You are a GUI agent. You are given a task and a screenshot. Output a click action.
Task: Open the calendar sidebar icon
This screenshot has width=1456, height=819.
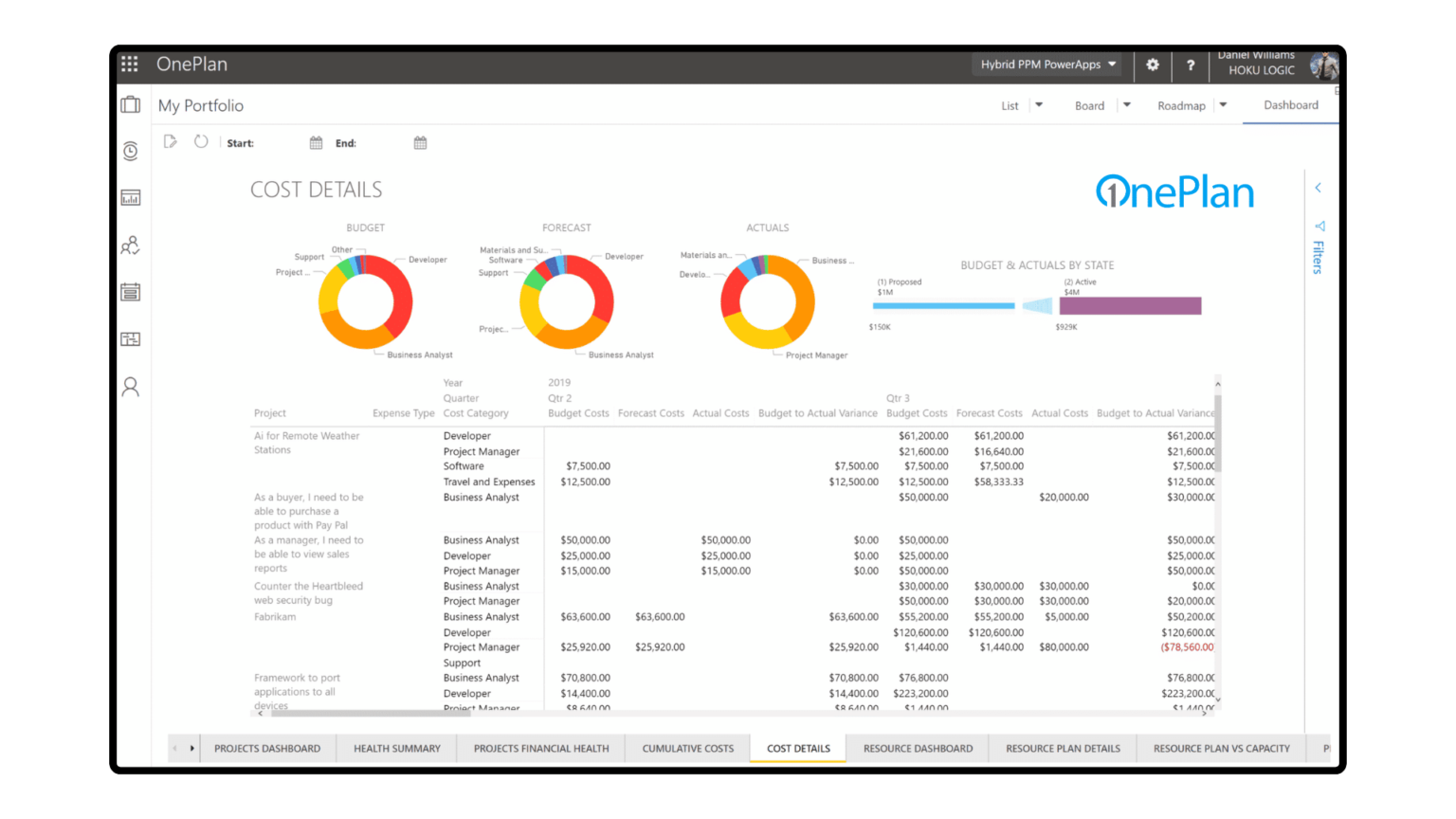pyautogui.click(x=131, y=292)
